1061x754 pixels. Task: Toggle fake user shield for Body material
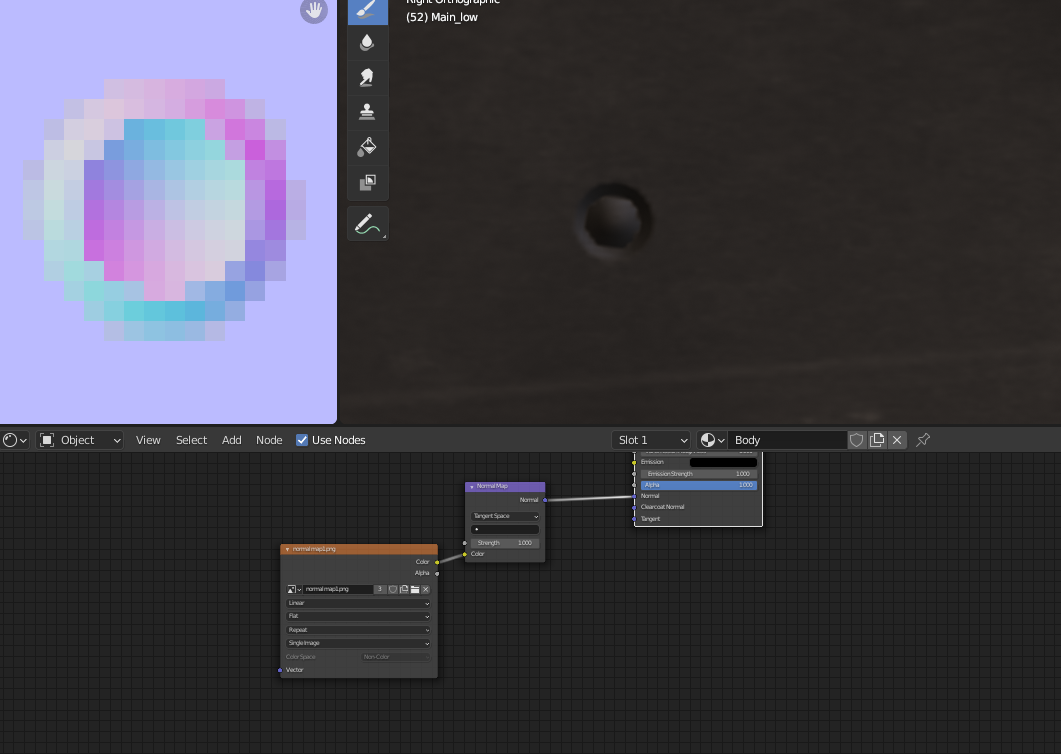pos(857,440)
